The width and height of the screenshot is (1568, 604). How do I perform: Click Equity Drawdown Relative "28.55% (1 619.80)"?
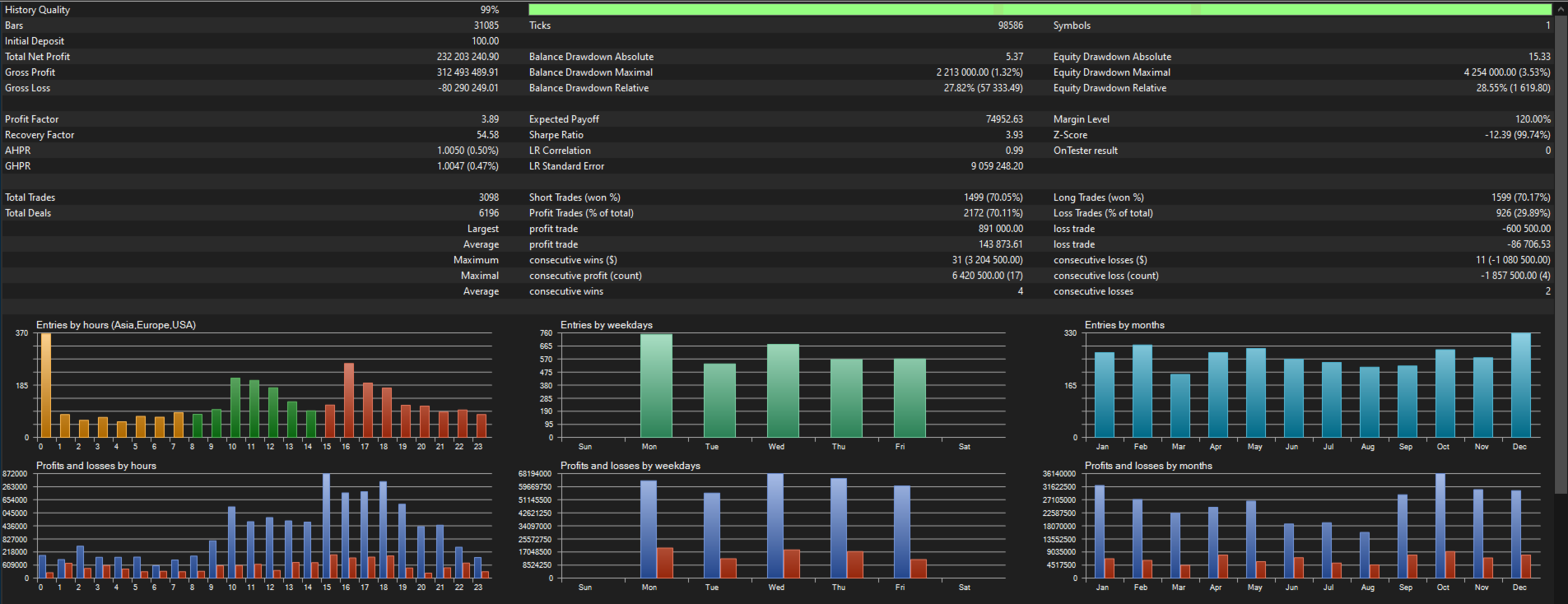point(1513,88)
